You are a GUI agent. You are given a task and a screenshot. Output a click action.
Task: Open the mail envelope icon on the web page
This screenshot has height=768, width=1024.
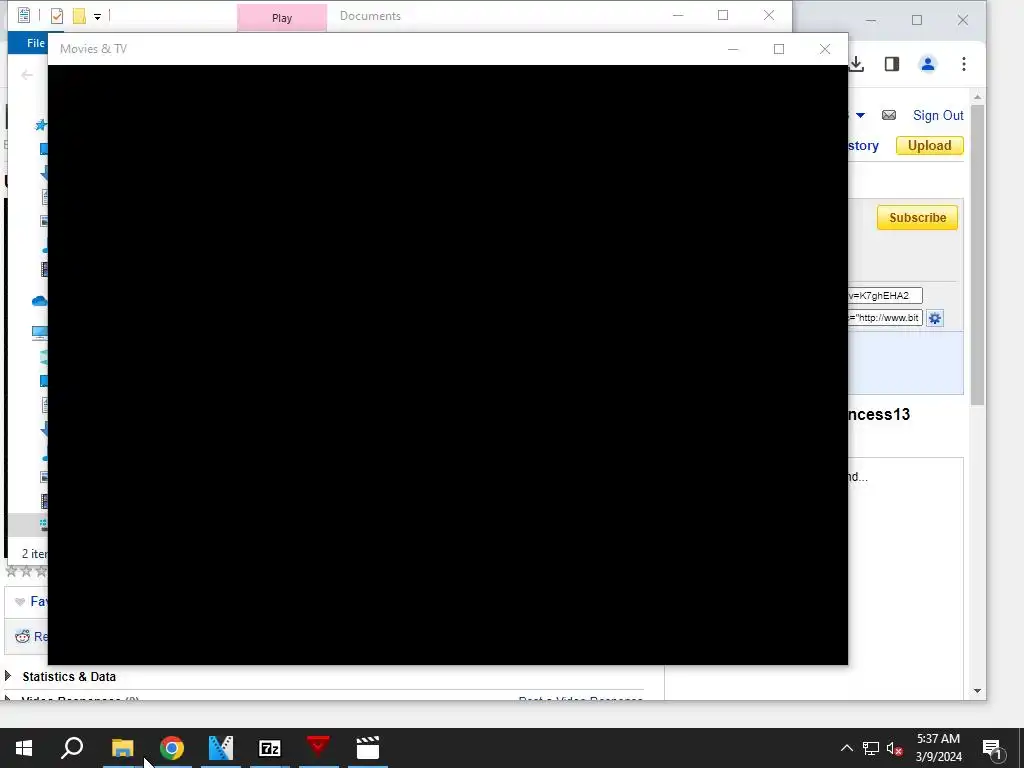click(x=889, y=115)
